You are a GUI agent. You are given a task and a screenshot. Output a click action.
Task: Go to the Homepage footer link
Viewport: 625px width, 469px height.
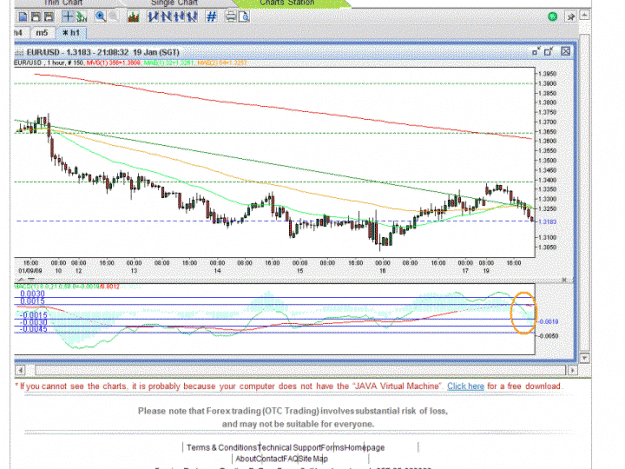(x=365, y=447)
